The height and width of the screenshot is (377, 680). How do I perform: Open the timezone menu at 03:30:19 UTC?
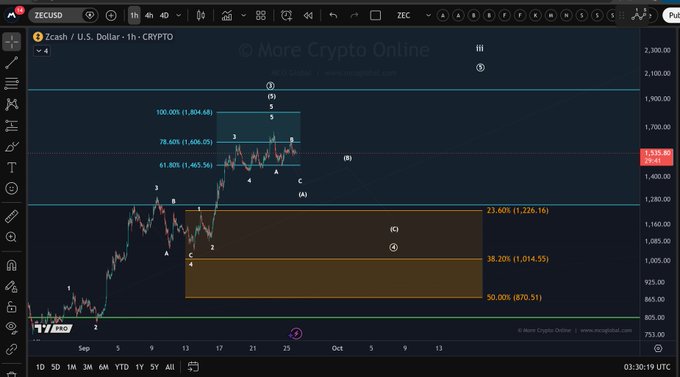[x=647, y=367]
